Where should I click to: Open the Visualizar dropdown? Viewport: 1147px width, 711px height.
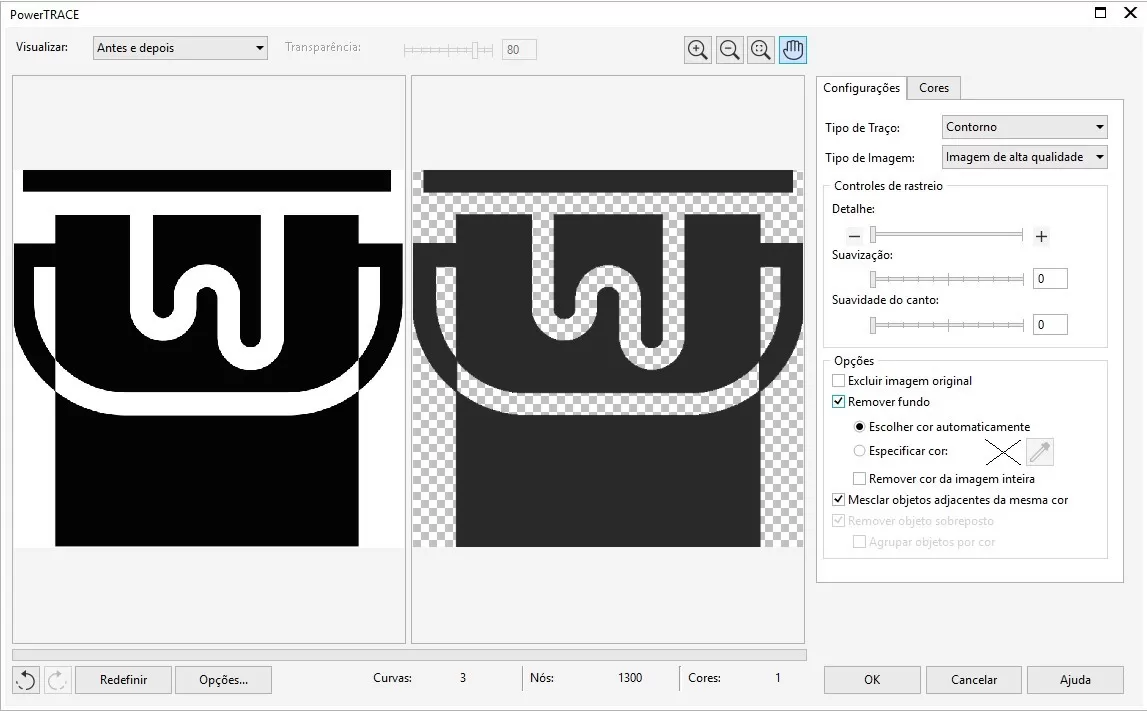tap(180, 48)
